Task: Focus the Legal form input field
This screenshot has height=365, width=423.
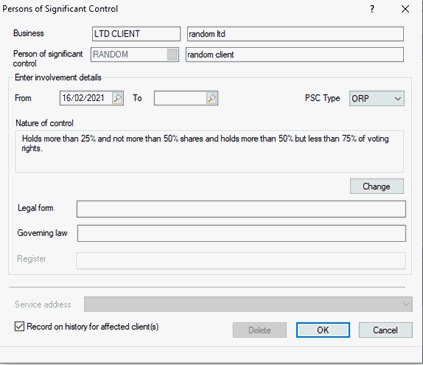Action: pos(241,209)
